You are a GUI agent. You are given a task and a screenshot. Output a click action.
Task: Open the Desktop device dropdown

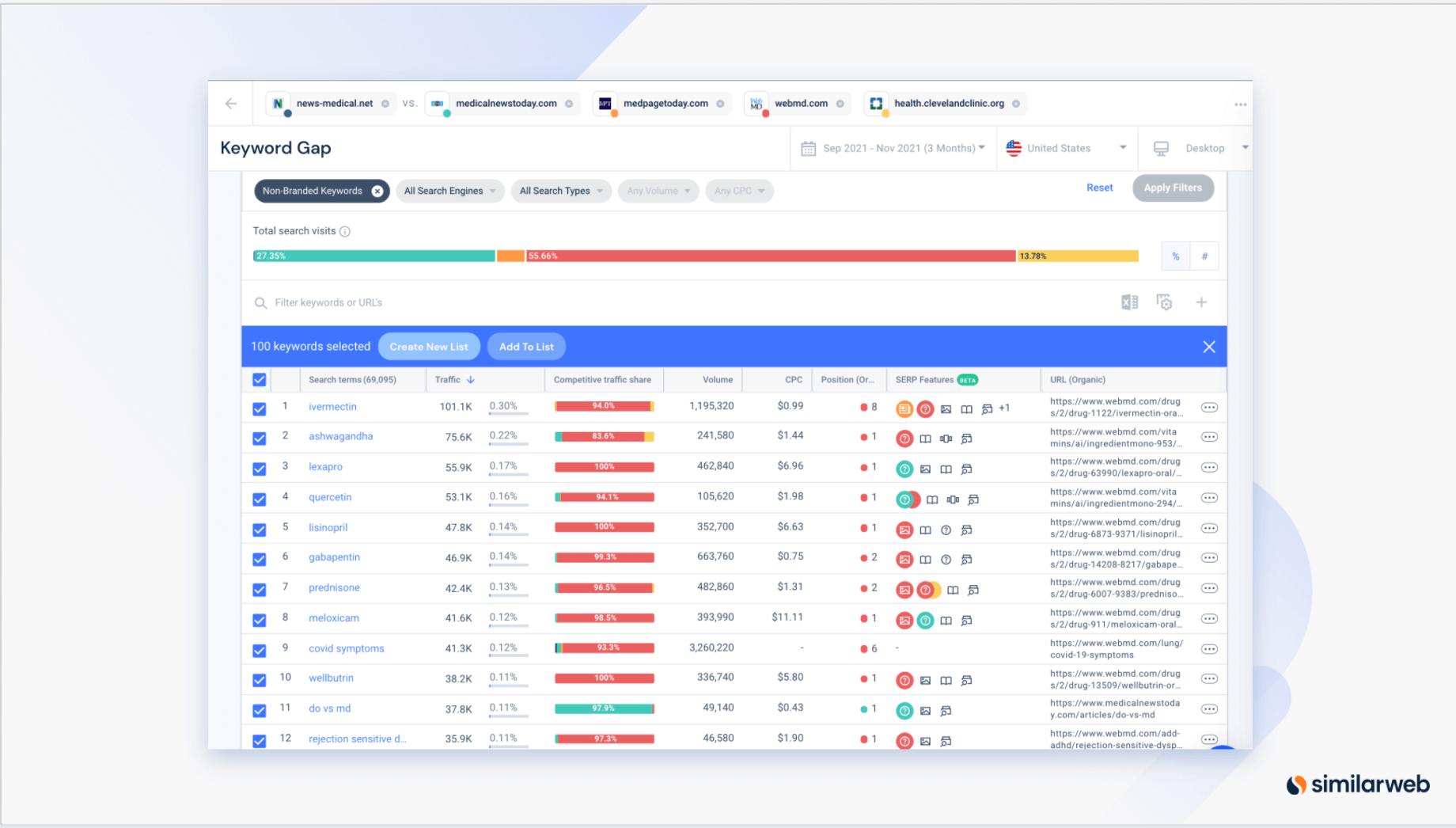click(x=1200, y=148)
